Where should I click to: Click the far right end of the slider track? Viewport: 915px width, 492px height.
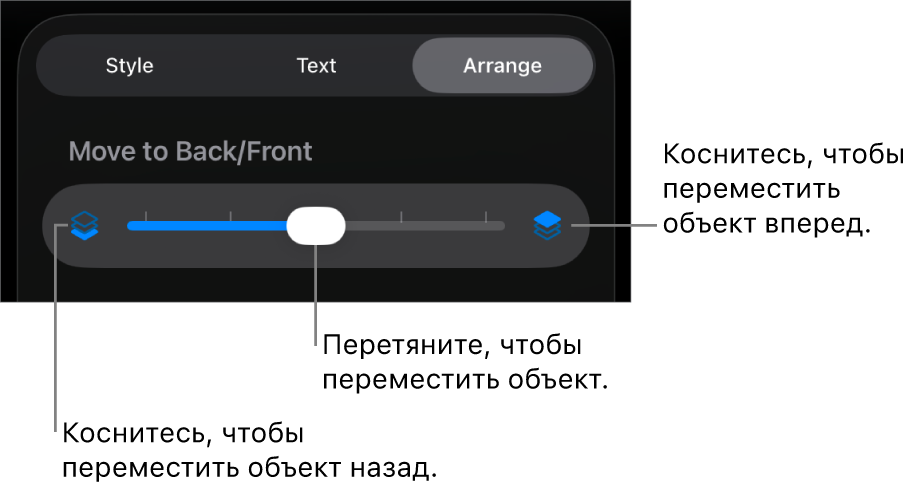coord(502,226)
